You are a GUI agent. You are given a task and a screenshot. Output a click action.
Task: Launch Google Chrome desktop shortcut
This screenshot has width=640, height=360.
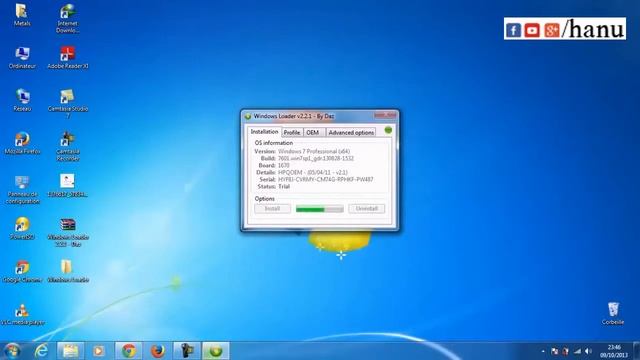click(x=22, y=271)
